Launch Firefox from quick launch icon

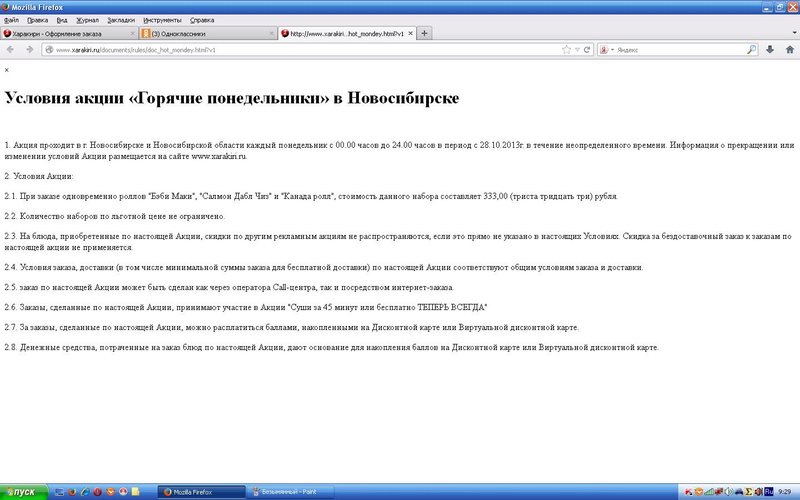click(x=72, y=492)
